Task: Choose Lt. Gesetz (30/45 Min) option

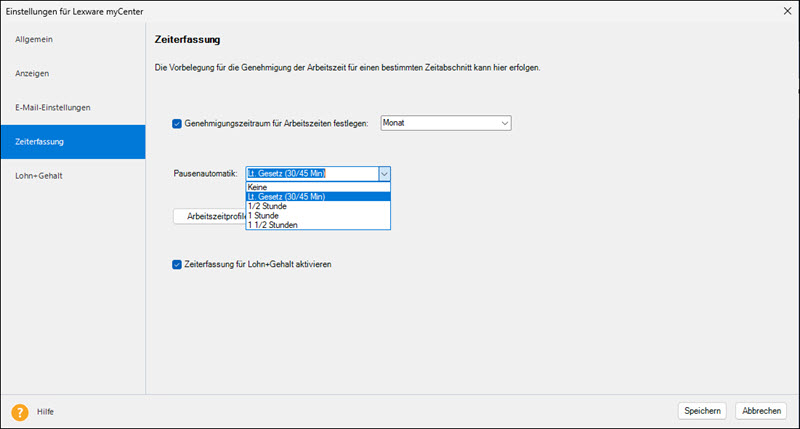Action: [318, 196]
